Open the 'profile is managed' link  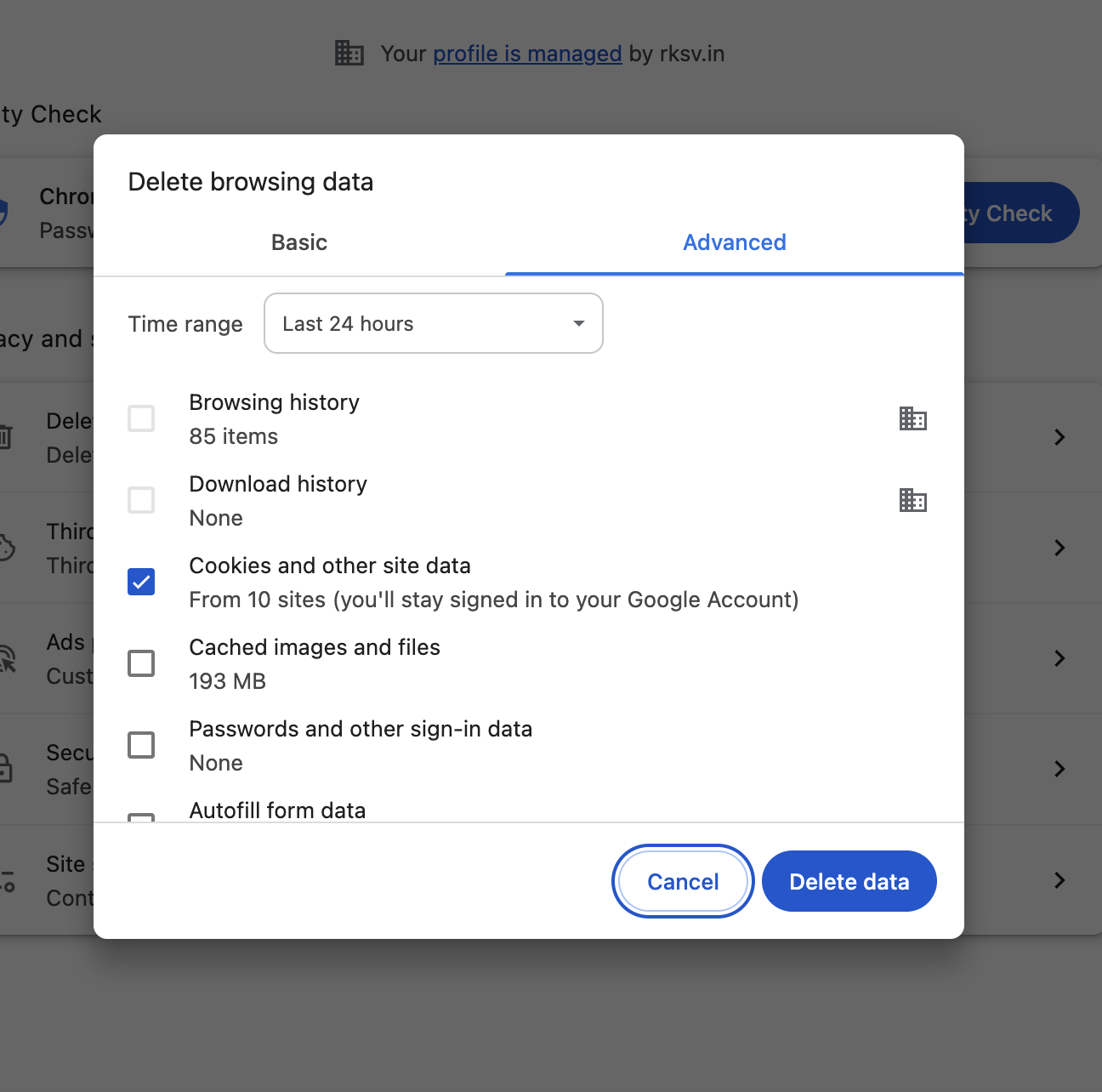click(527, 54)
